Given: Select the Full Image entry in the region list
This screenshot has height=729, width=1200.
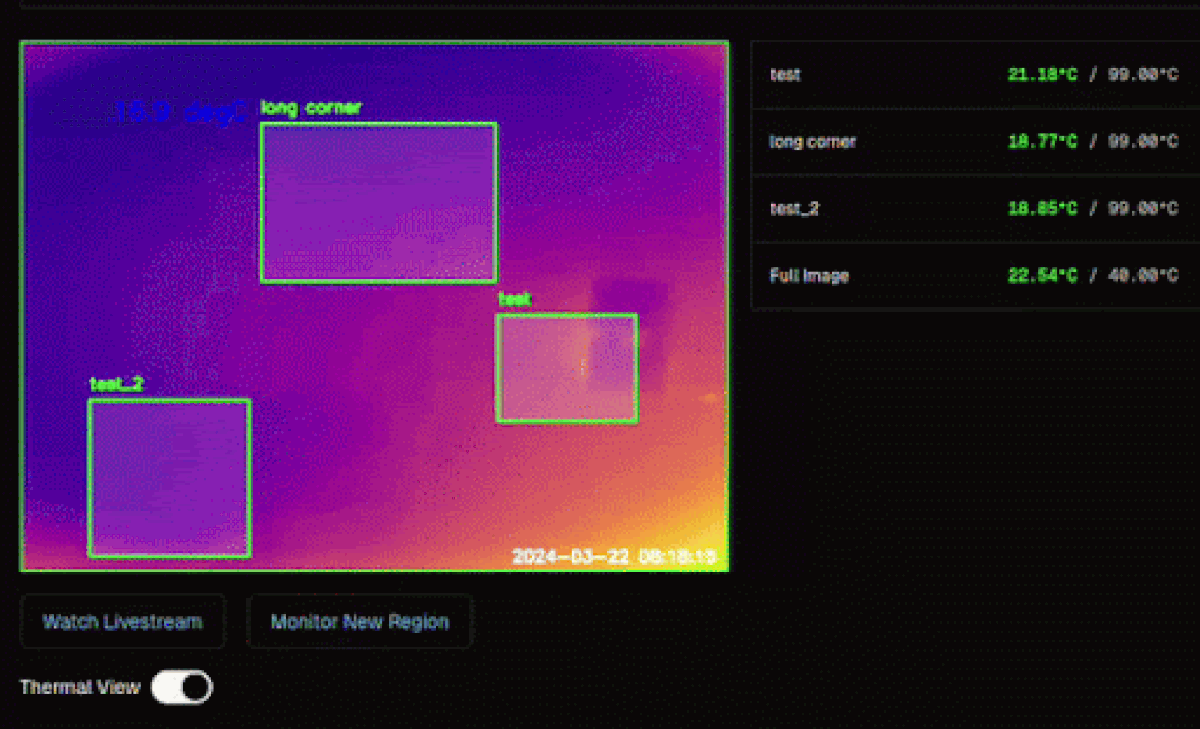Looking at the screenshot, I should click(x=808, y=276).
